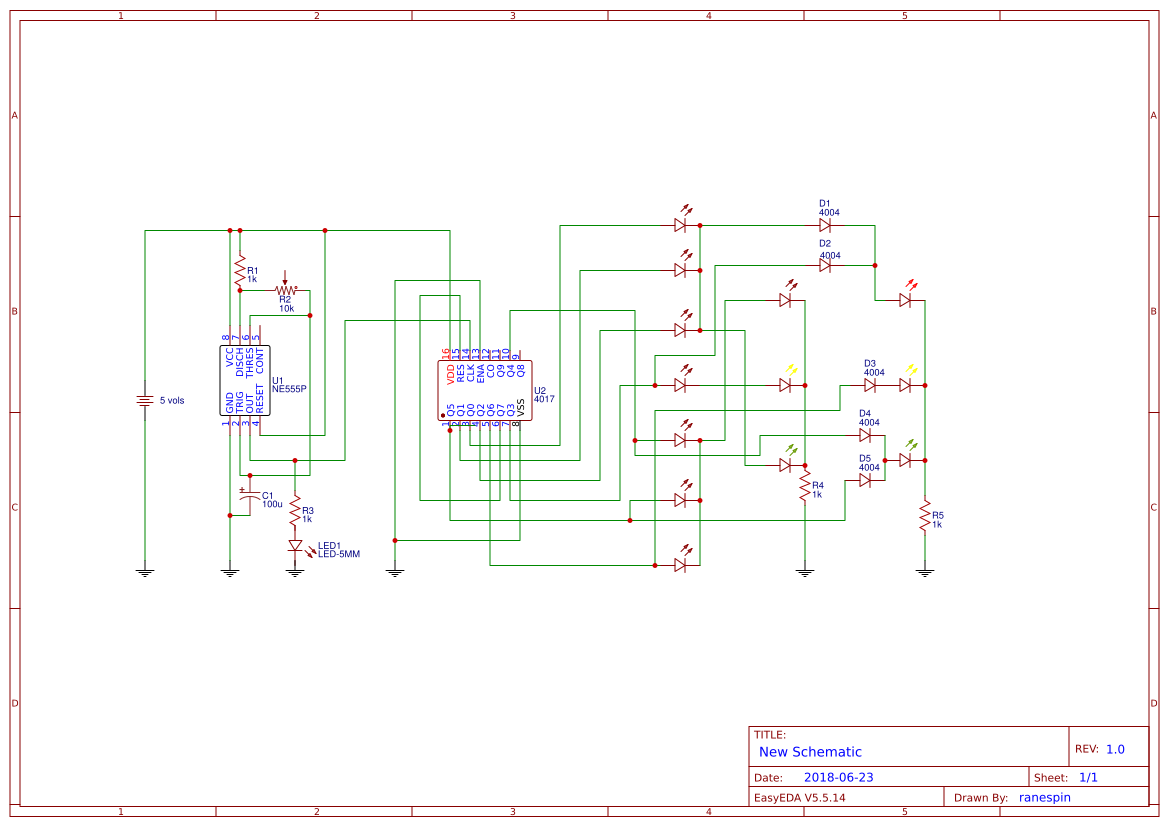Select the R2 10k potentiometer symbol
The height and width of the screenshot is (827, 1169).
(x=286, y=287)
